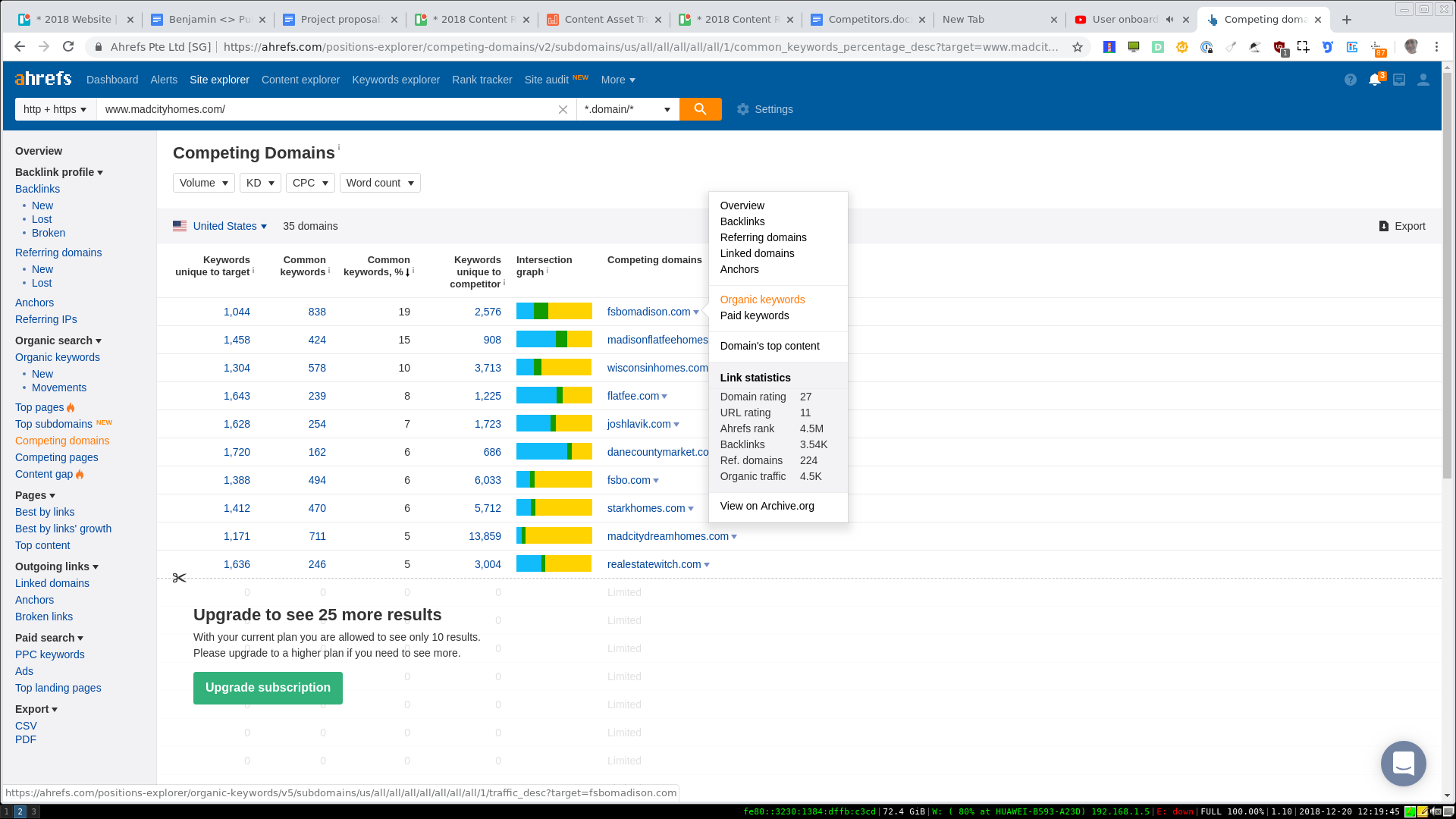Switch to workspace 3 in status bar

(33, 811)
